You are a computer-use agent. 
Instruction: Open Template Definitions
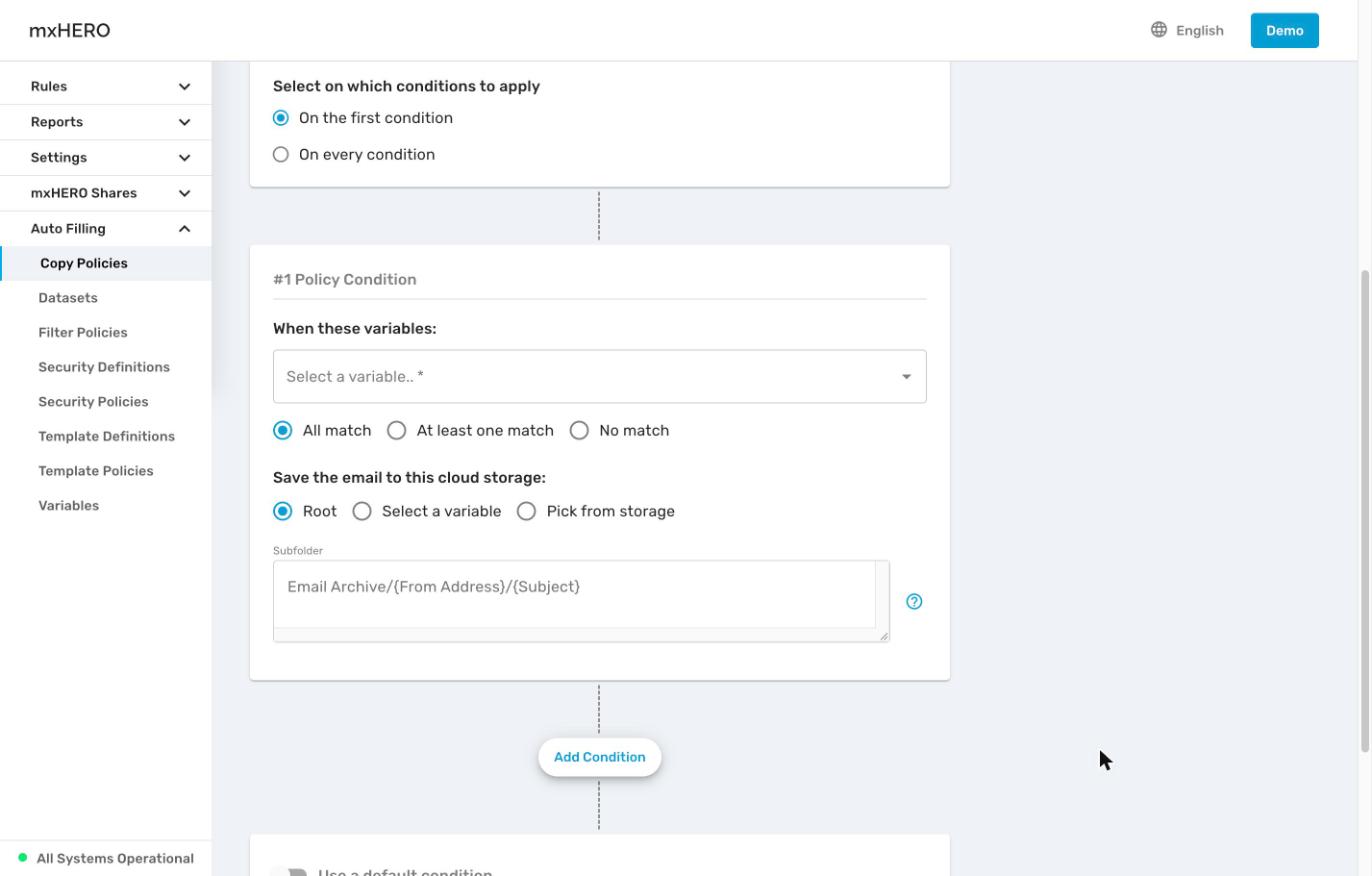coord(106,436)
